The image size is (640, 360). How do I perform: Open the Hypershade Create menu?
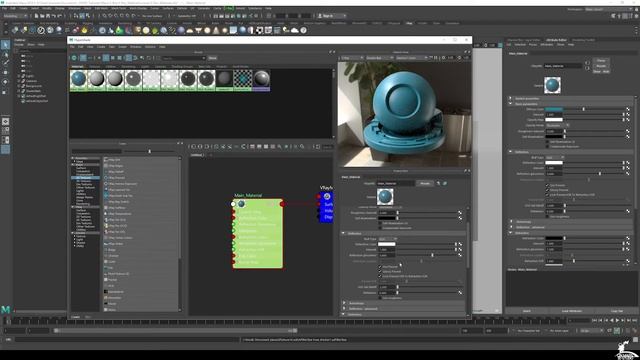(x=101, y=47)
